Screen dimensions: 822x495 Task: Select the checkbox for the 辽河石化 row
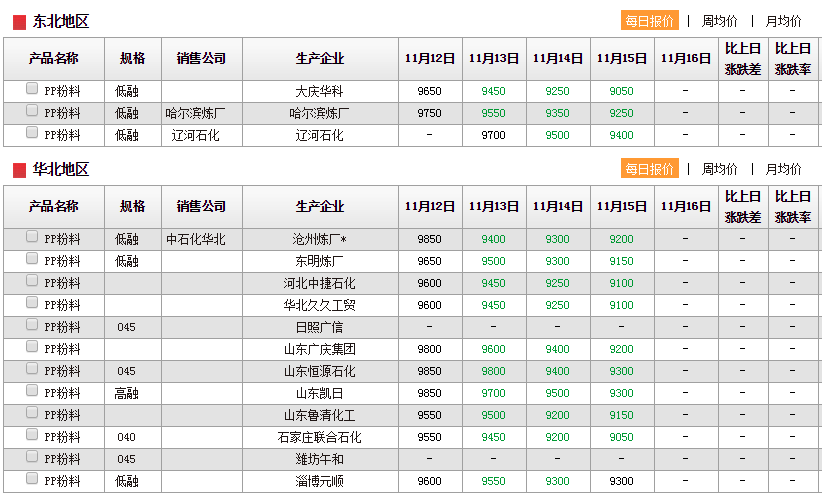33,133
